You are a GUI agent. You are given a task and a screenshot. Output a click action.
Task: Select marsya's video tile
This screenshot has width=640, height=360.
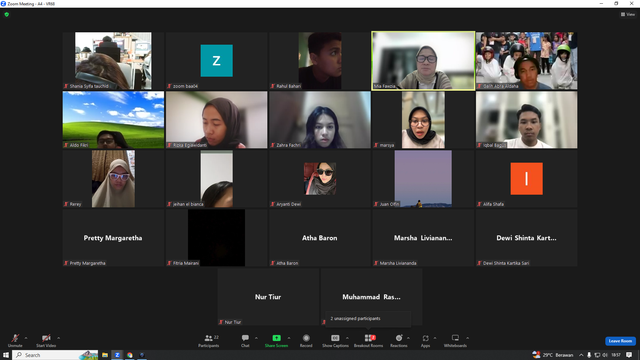click(423, 120)
